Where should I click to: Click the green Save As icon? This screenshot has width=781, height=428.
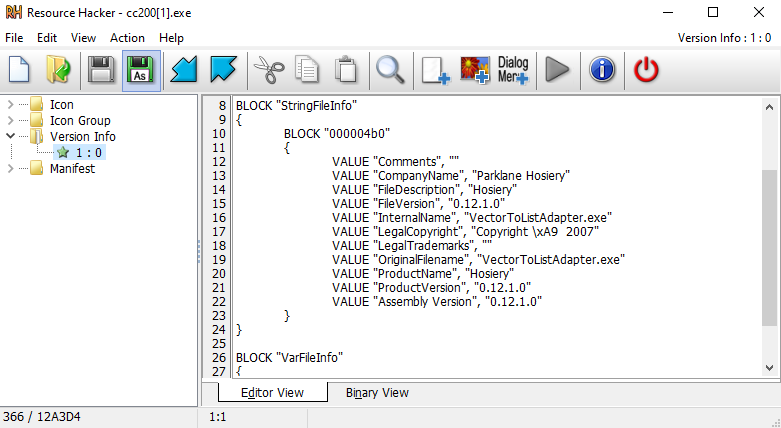(x=141, y=70)
